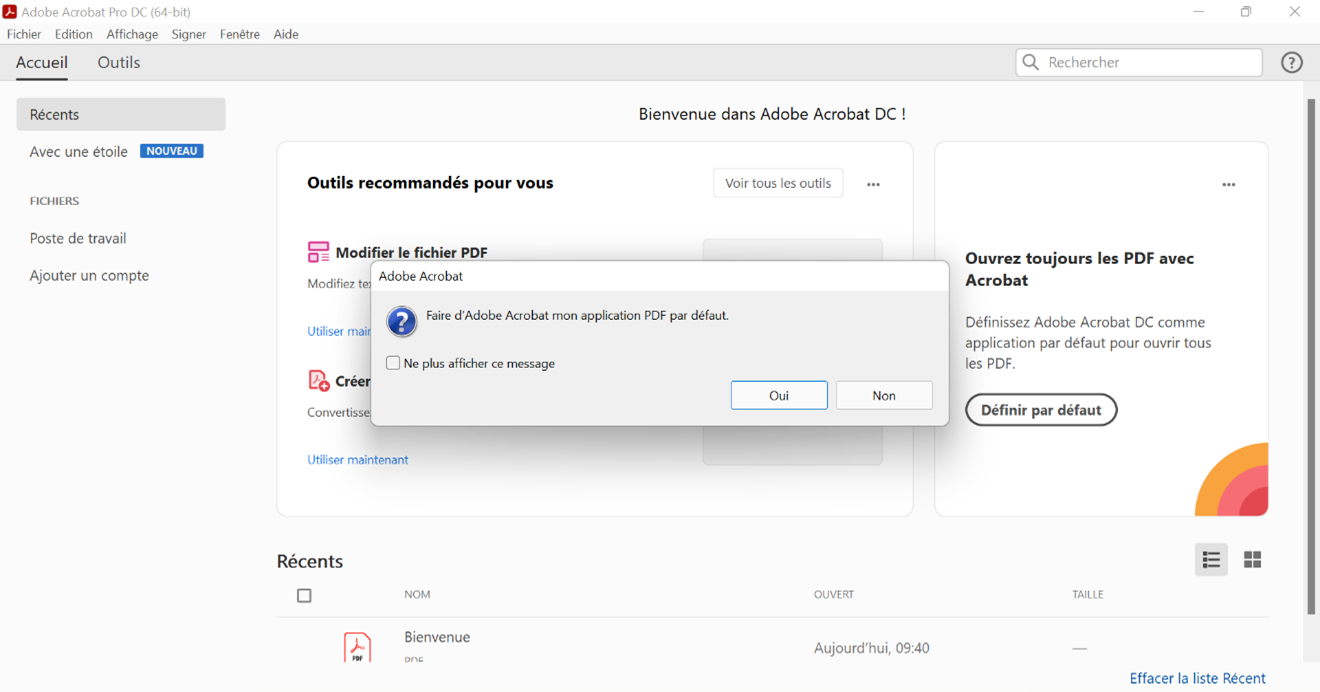Check 'Ne plus afficher ce message'
The width and height of the screenshot is (1320, 692).
(393, 363)
